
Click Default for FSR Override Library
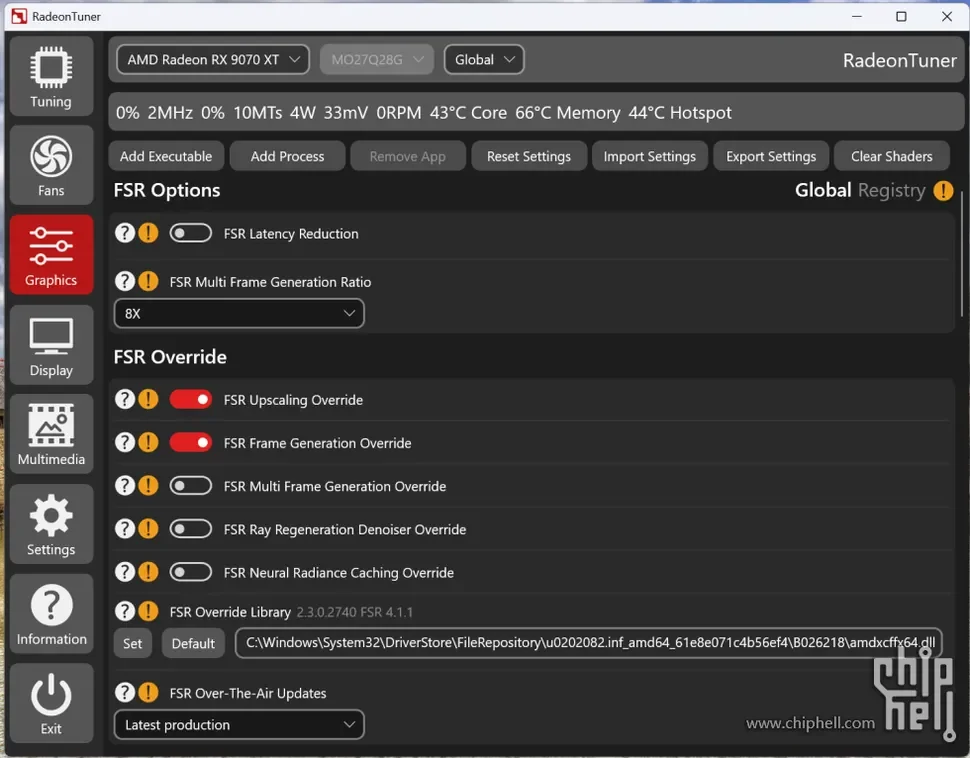(x=193, y=644)
